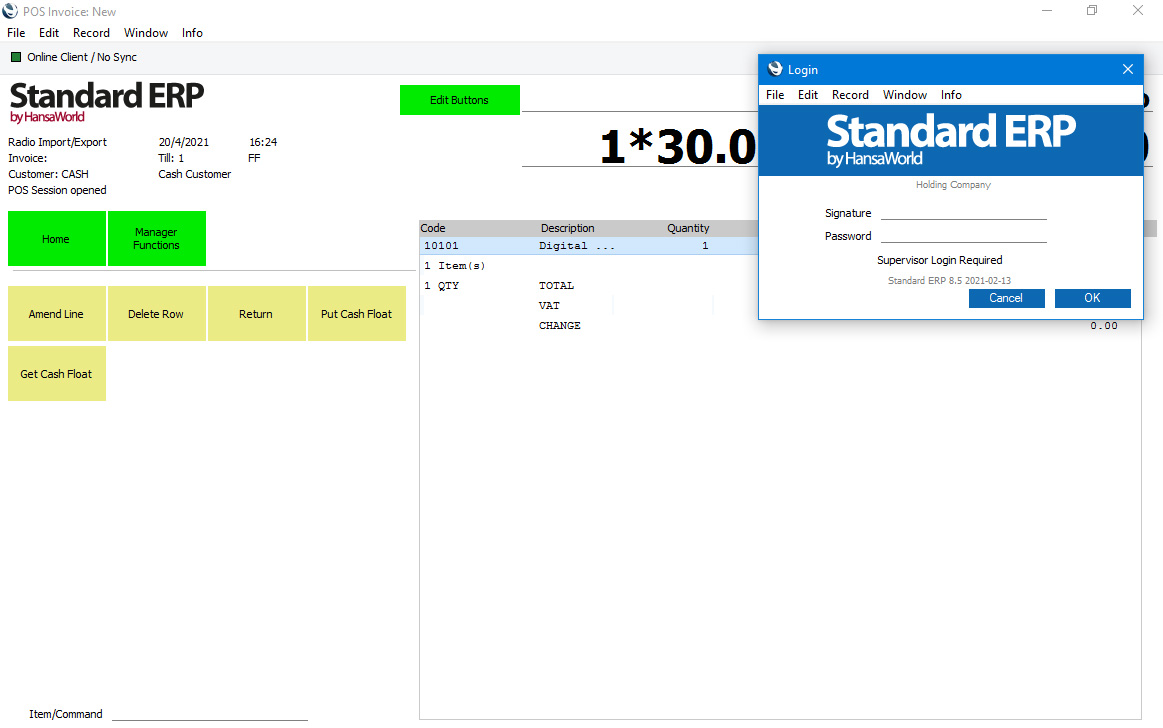Open the Info menu in Login dialog

click(x=951, y=95)
